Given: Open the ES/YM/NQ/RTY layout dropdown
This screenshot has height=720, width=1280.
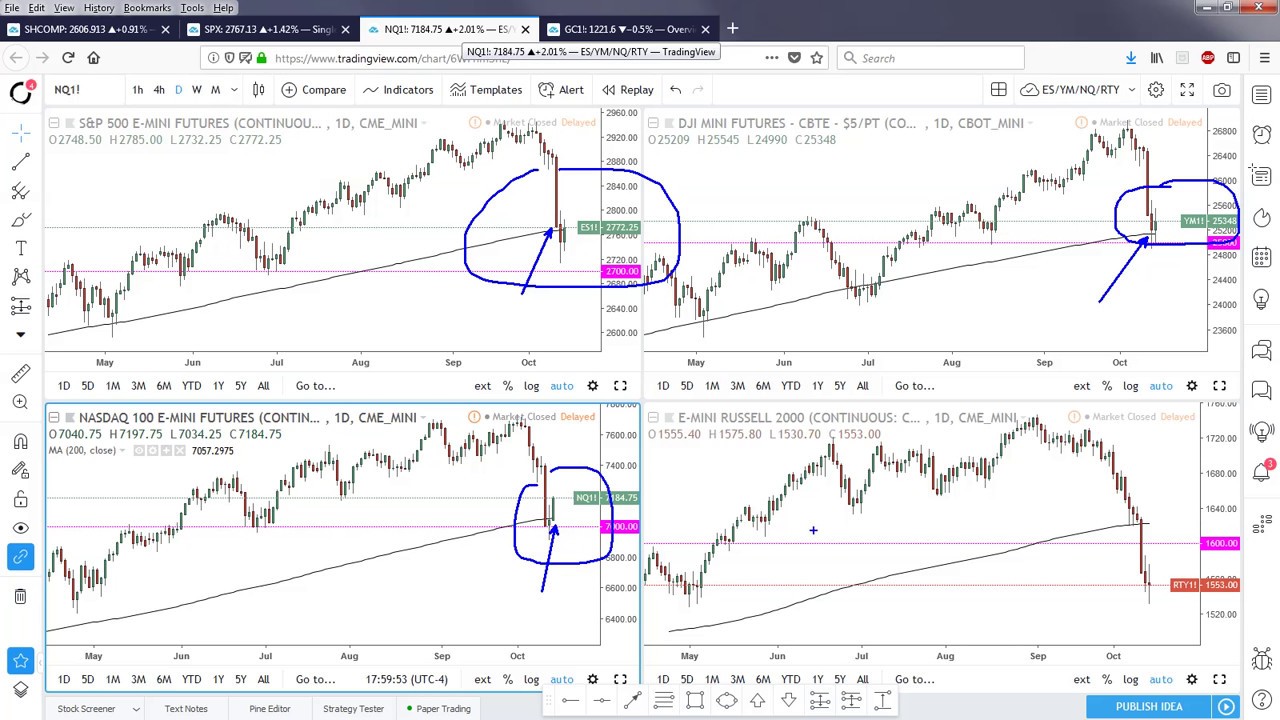Looking at the screenshot, I should [x=1132, y=90].
